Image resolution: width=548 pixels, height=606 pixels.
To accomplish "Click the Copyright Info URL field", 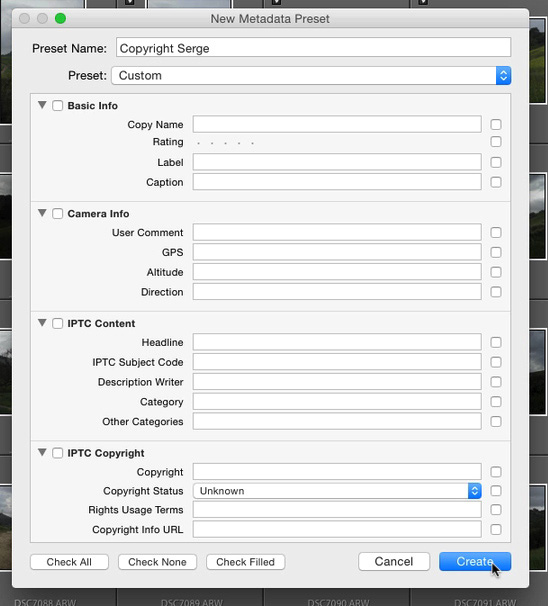I will (337, 529).
